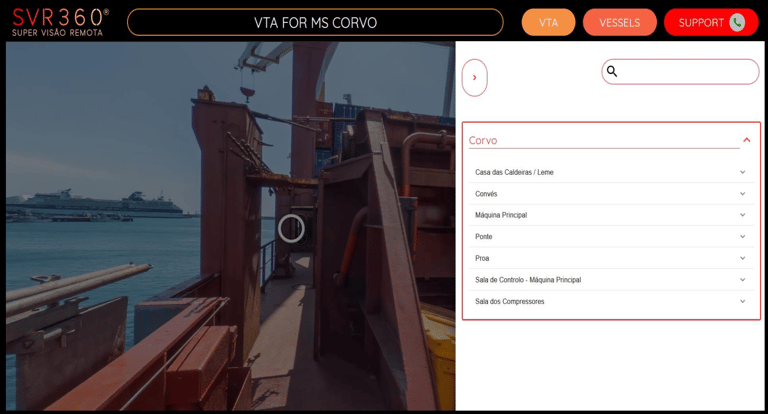Expand the Proa chevron
768x414 pixels.
point(743,258)
